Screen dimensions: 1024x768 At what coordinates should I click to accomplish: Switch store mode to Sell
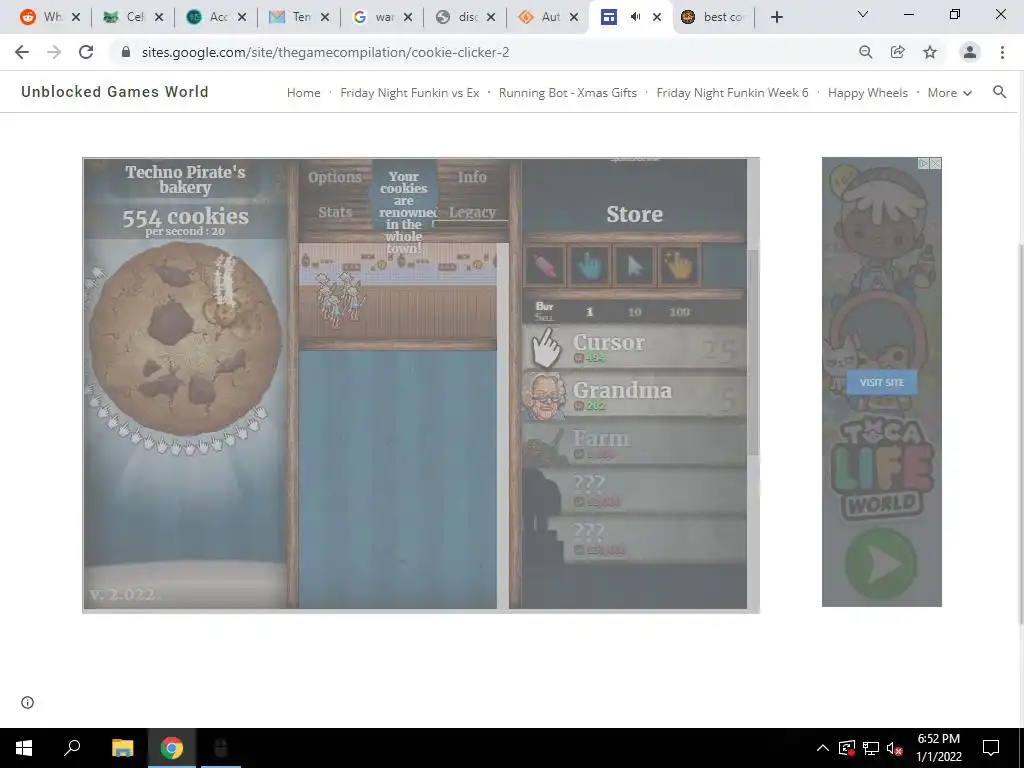coord(544,317)
